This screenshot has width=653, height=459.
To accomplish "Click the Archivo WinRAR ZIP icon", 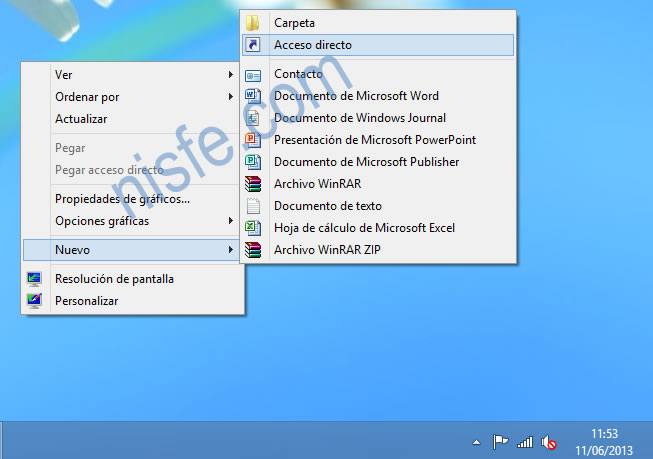I will pos(253,250).
